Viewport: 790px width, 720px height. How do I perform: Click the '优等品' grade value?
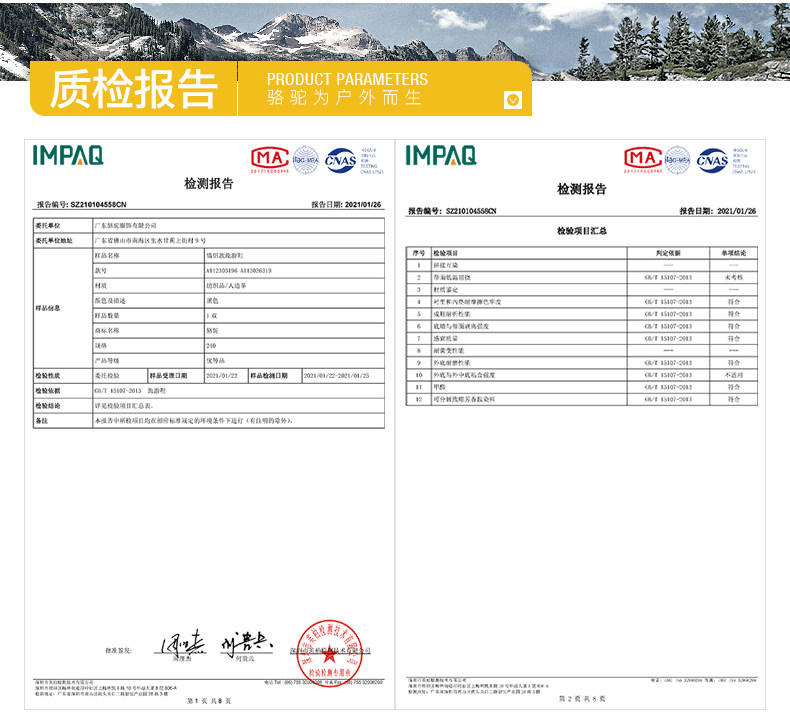tap(215, 361)
